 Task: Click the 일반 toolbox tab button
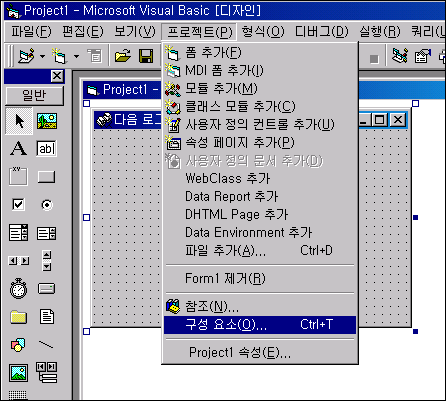pyautogui.click(x=34, y=96)
